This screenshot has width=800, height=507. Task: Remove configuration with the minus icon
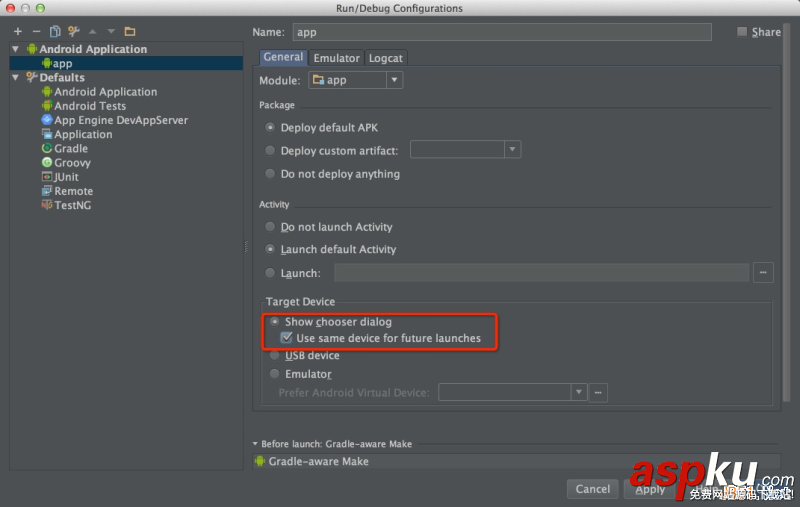point(36,32)
